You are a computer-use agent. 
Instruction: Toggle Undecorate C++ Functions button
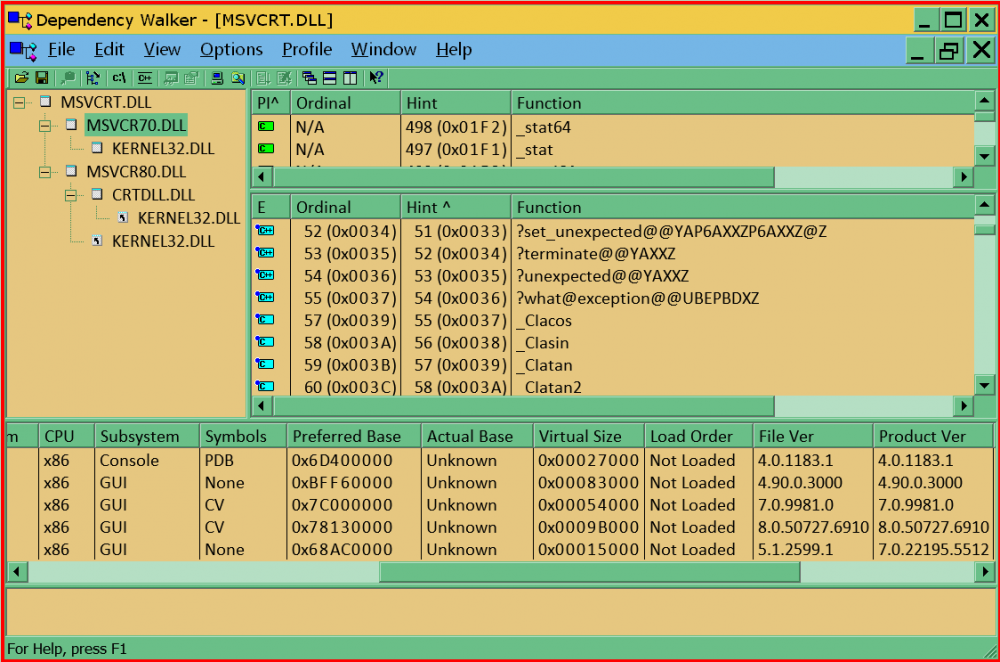[145, 78]
